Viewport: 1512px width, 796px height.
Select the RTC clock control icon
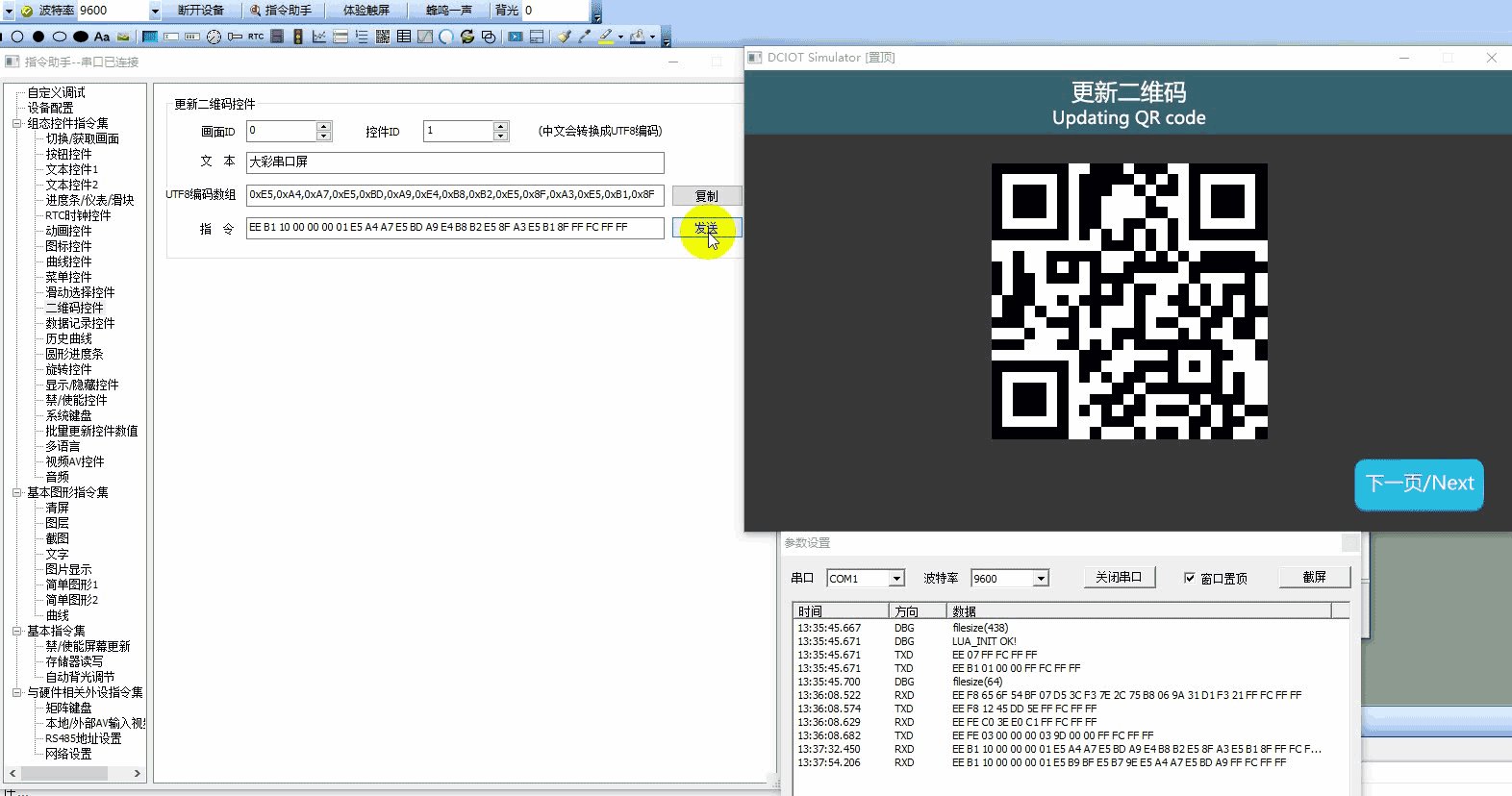point(256,37)
